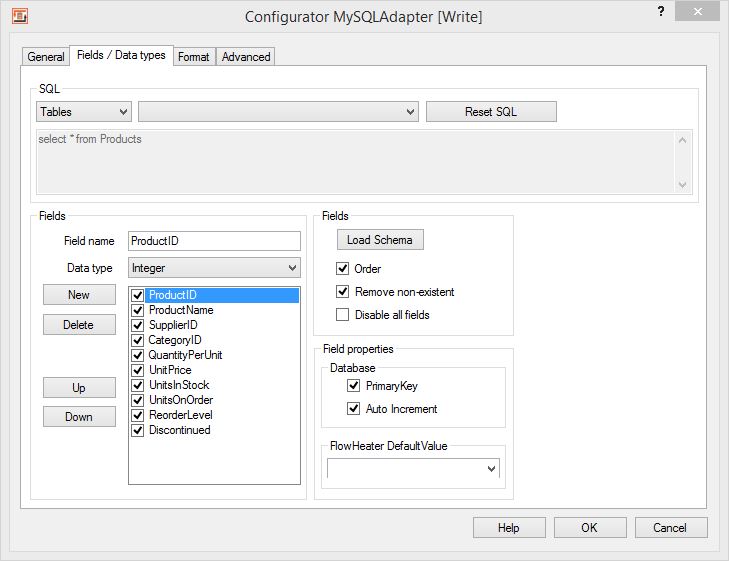Viewport: 729px width, 561px height.
Task: Close the Configurator MySQLAdapter window
Action: click(697, 11)
